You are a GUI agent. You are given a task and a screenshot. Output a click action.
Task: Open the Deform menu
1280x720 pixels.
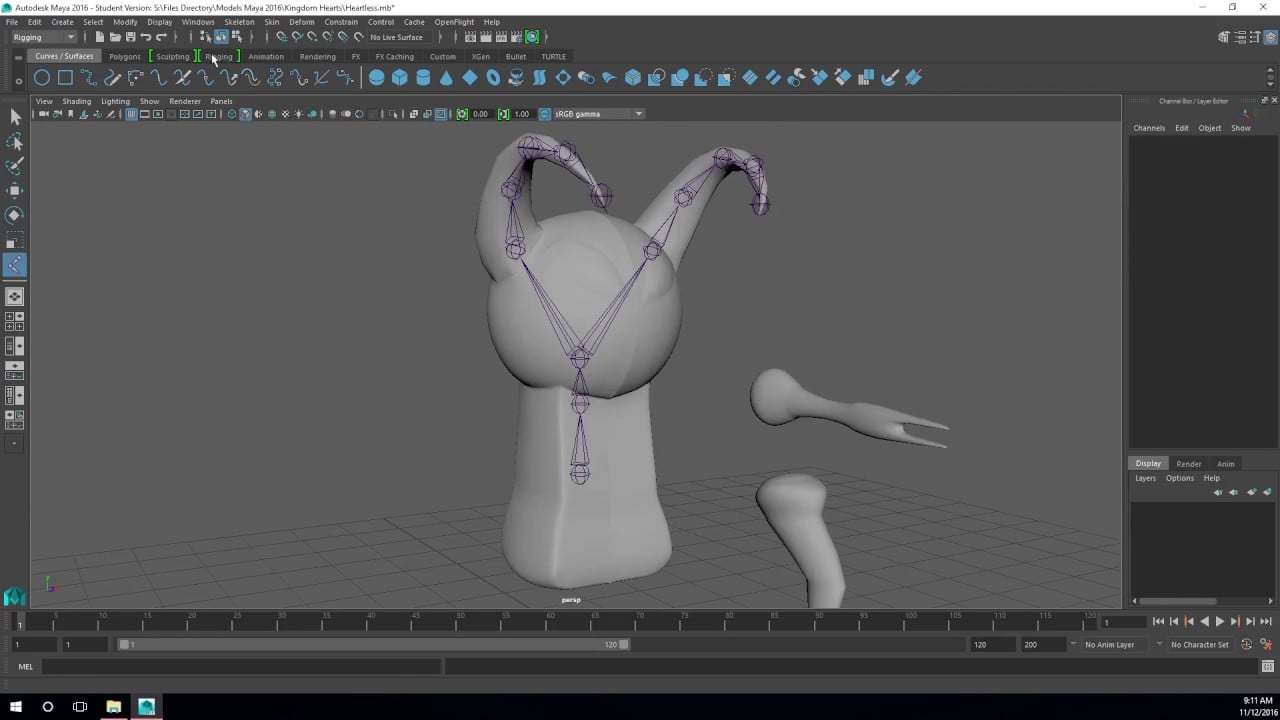tap(302, 22)
